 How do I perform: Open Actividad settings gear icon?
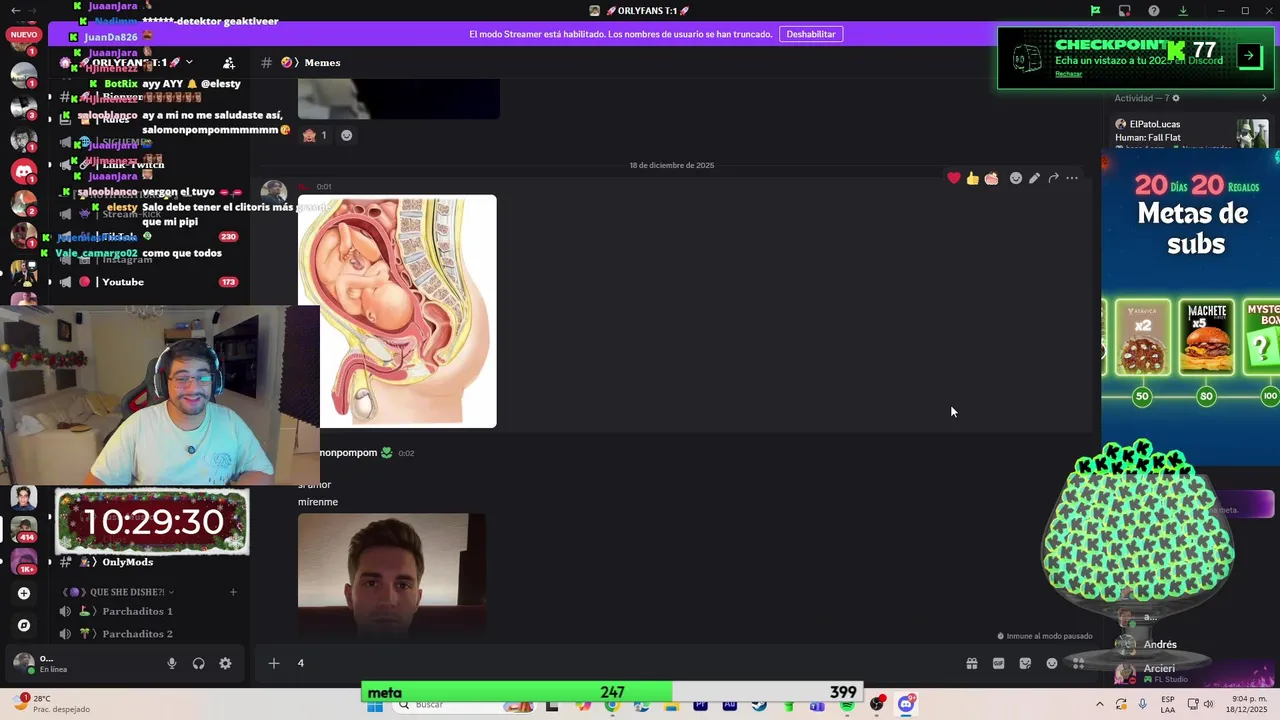pos(1176,98)
